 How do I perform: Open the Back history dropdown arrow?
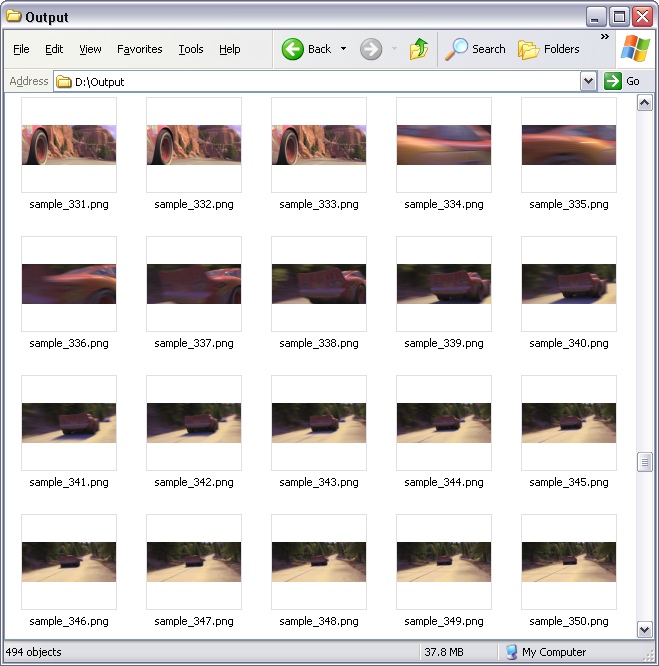[344, 49]
